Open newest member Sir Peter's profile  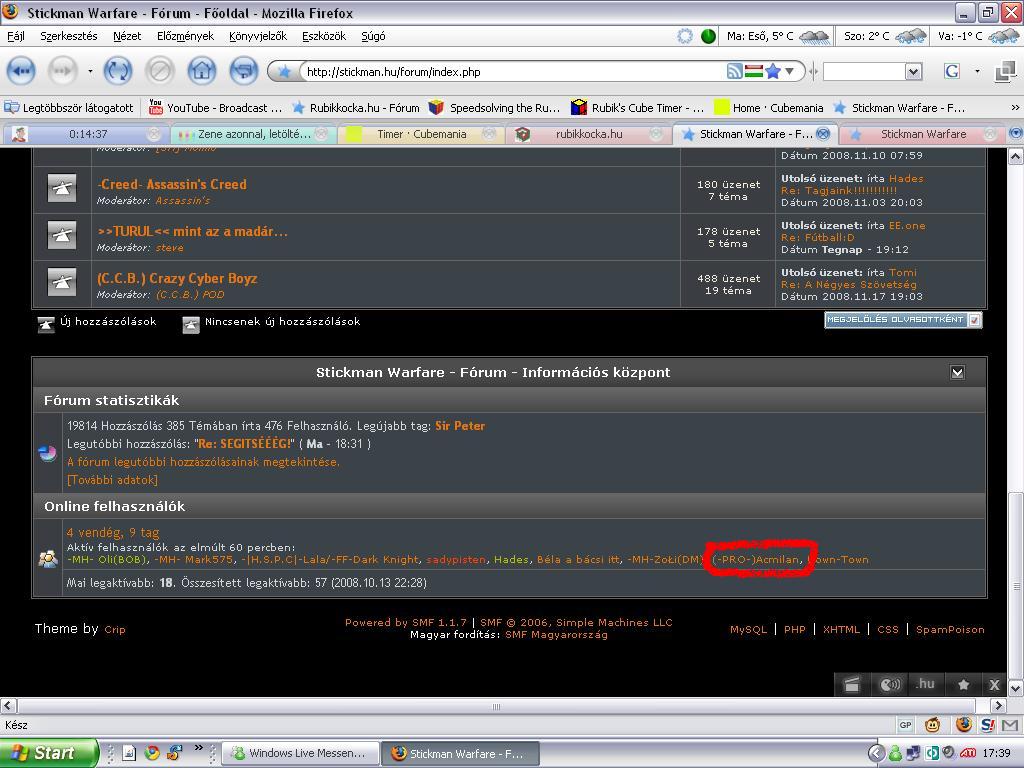click(x=460, y=426)
